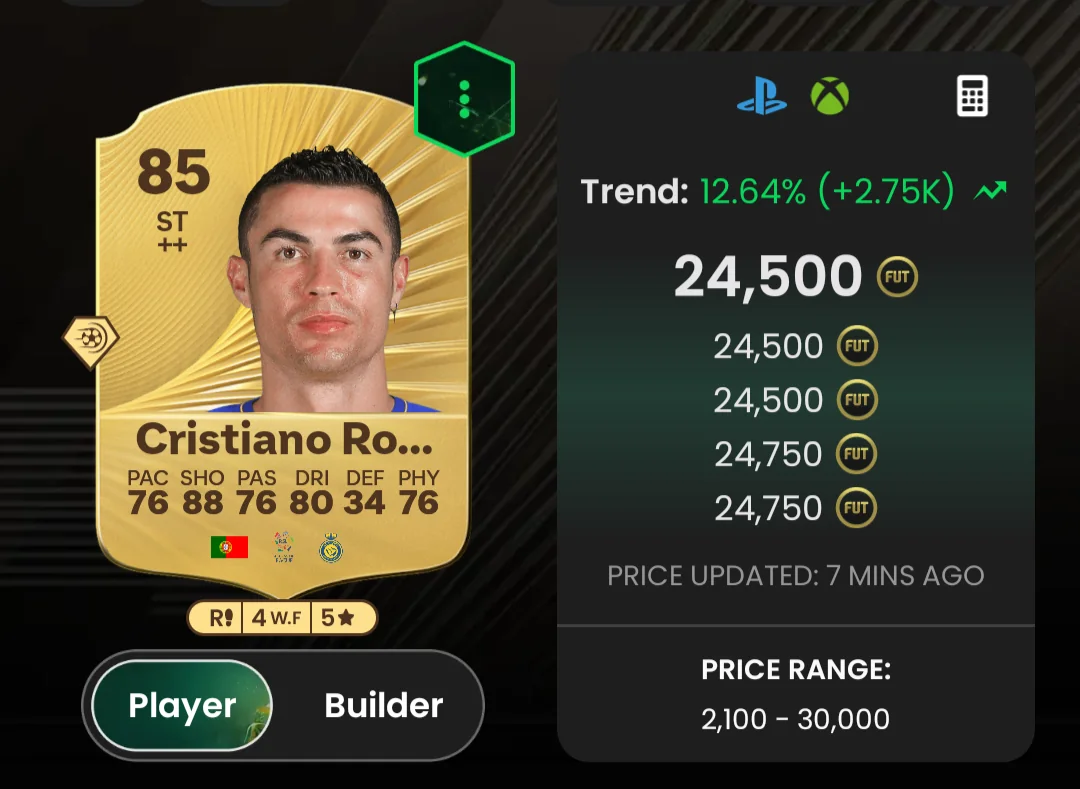Click the Al Nassr club badge
The width and height of the screenshot is (1080, 789).
(x=331, y=548)
